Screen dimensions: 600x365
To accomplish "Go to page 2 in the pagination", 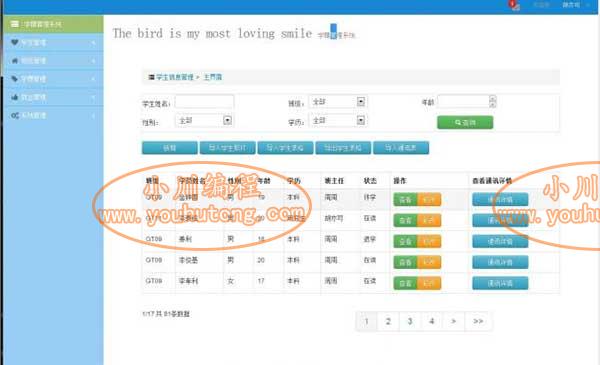I will coord(388,321).
